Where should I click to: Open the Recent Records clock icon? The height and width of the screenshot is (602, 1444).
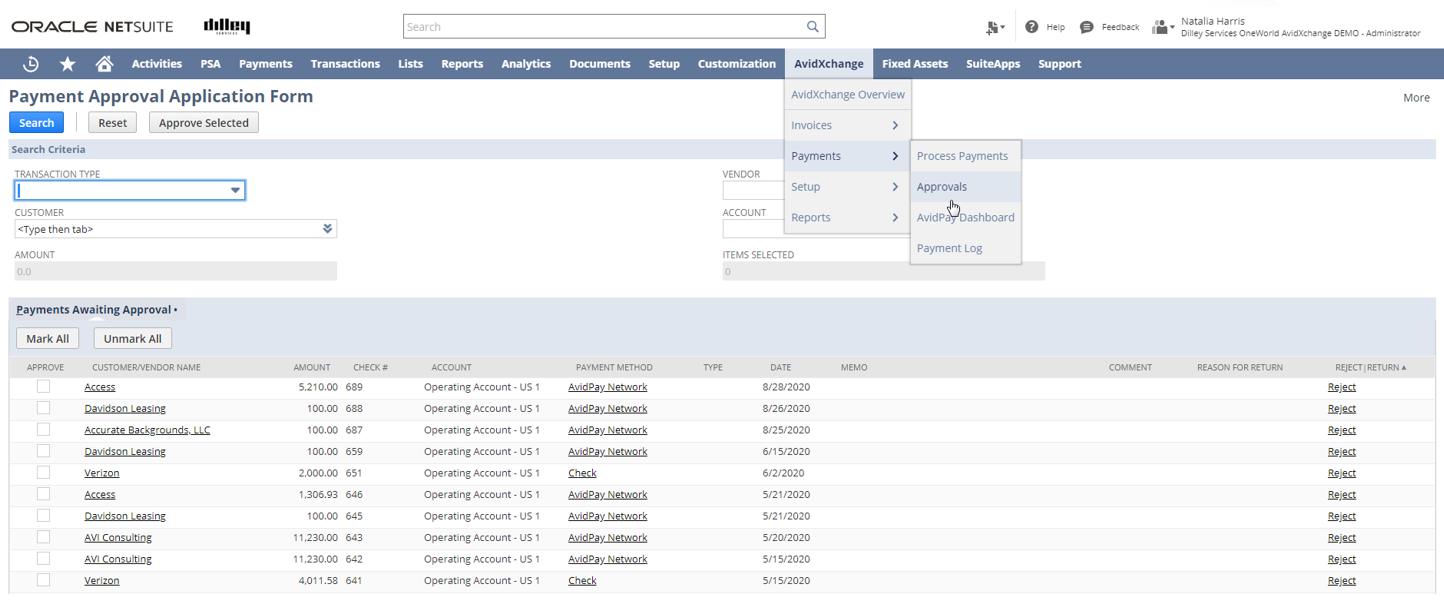(31, 64)
